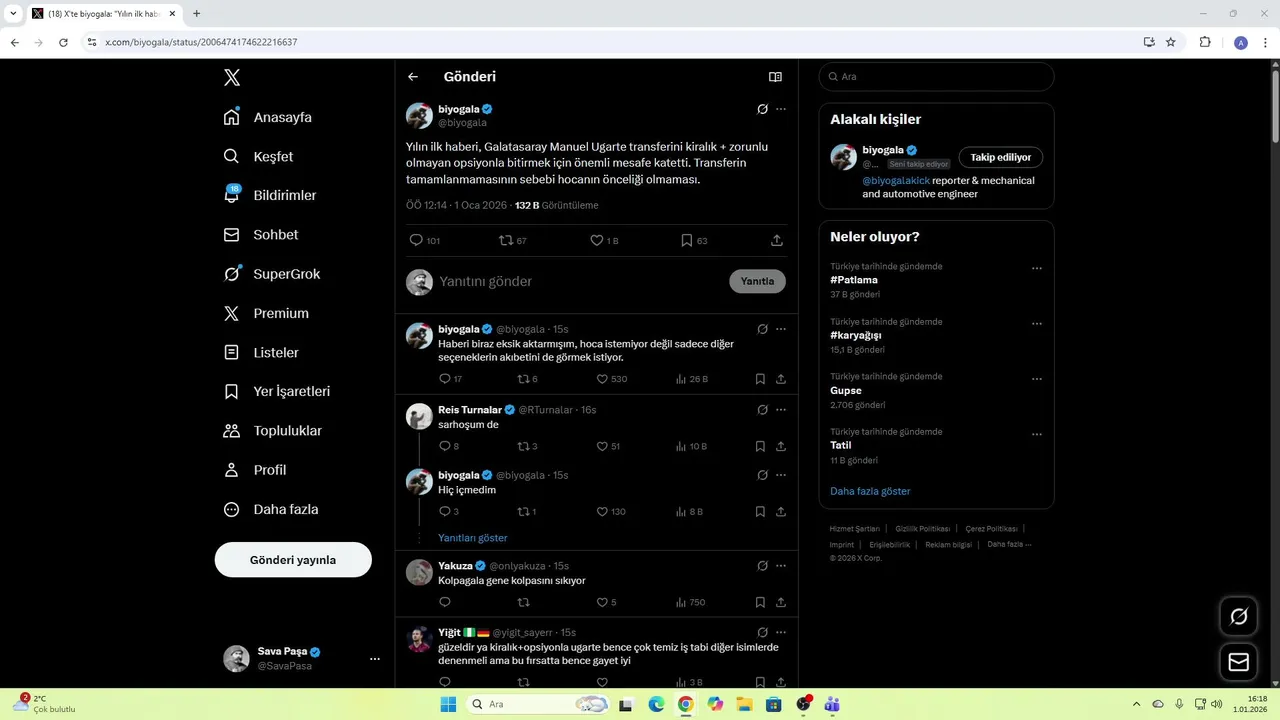Share the main post via share icon
This screenshot has width=1280, height=720.
click(x=777, y=240)
